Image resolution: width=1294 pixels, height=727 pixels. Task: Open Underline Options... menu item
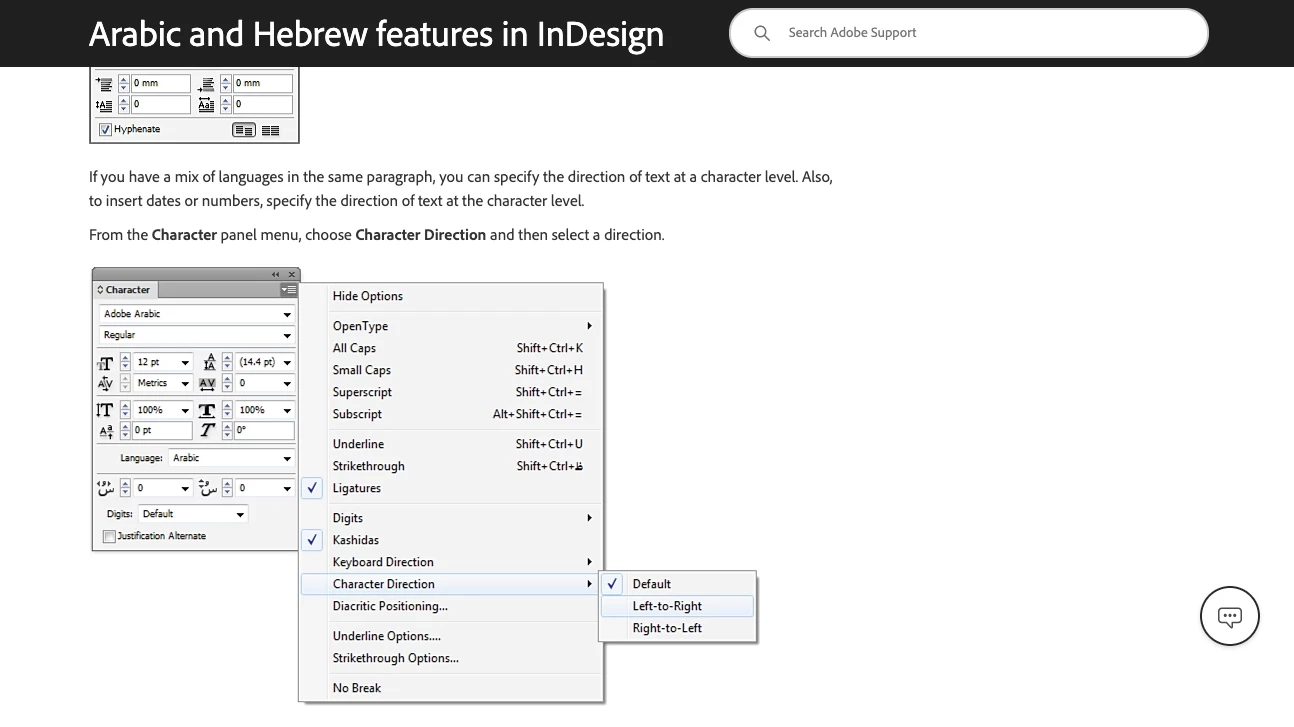coord(386,636)
